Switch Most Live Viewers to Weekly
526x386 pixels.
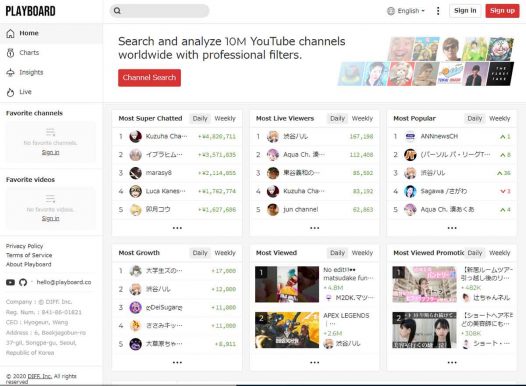(362, 118)
